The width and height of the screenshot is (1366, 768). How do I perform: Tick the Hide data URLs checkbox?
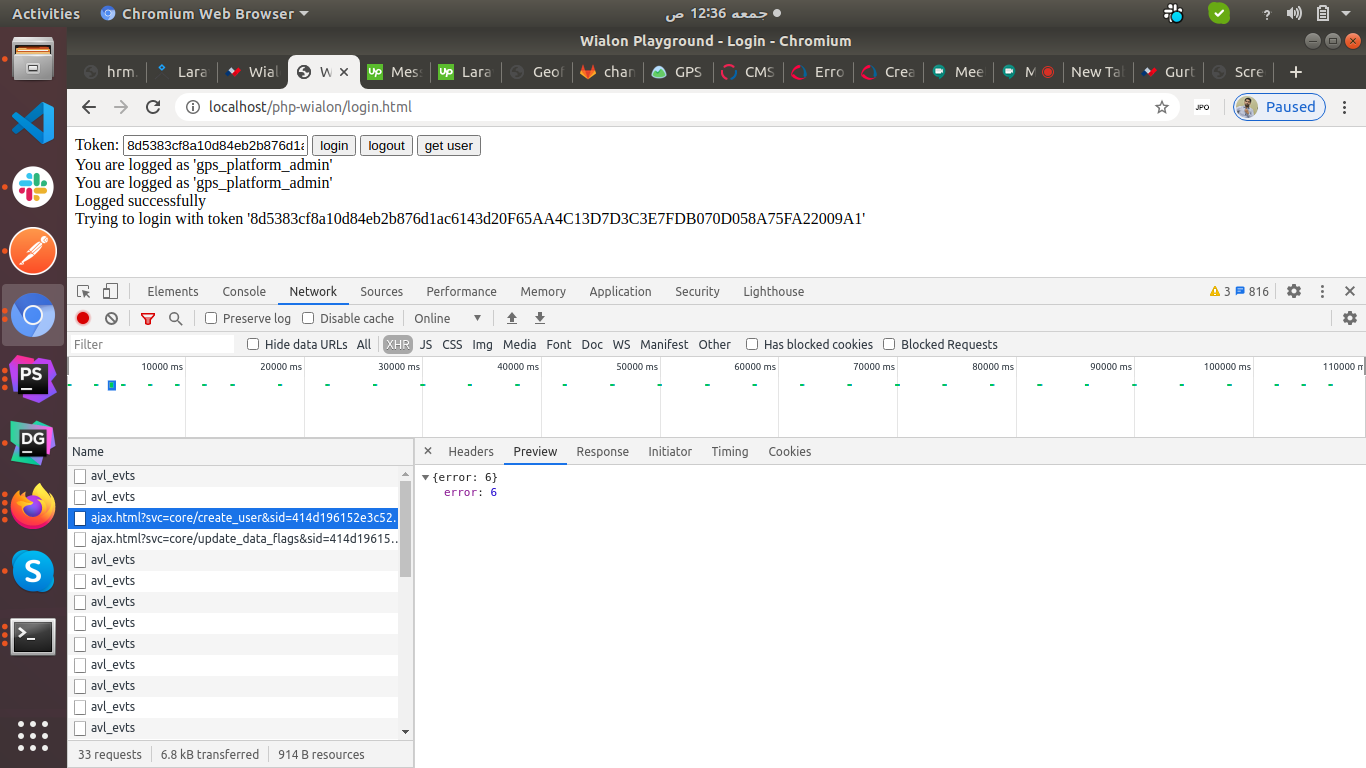tap(254, 344)
